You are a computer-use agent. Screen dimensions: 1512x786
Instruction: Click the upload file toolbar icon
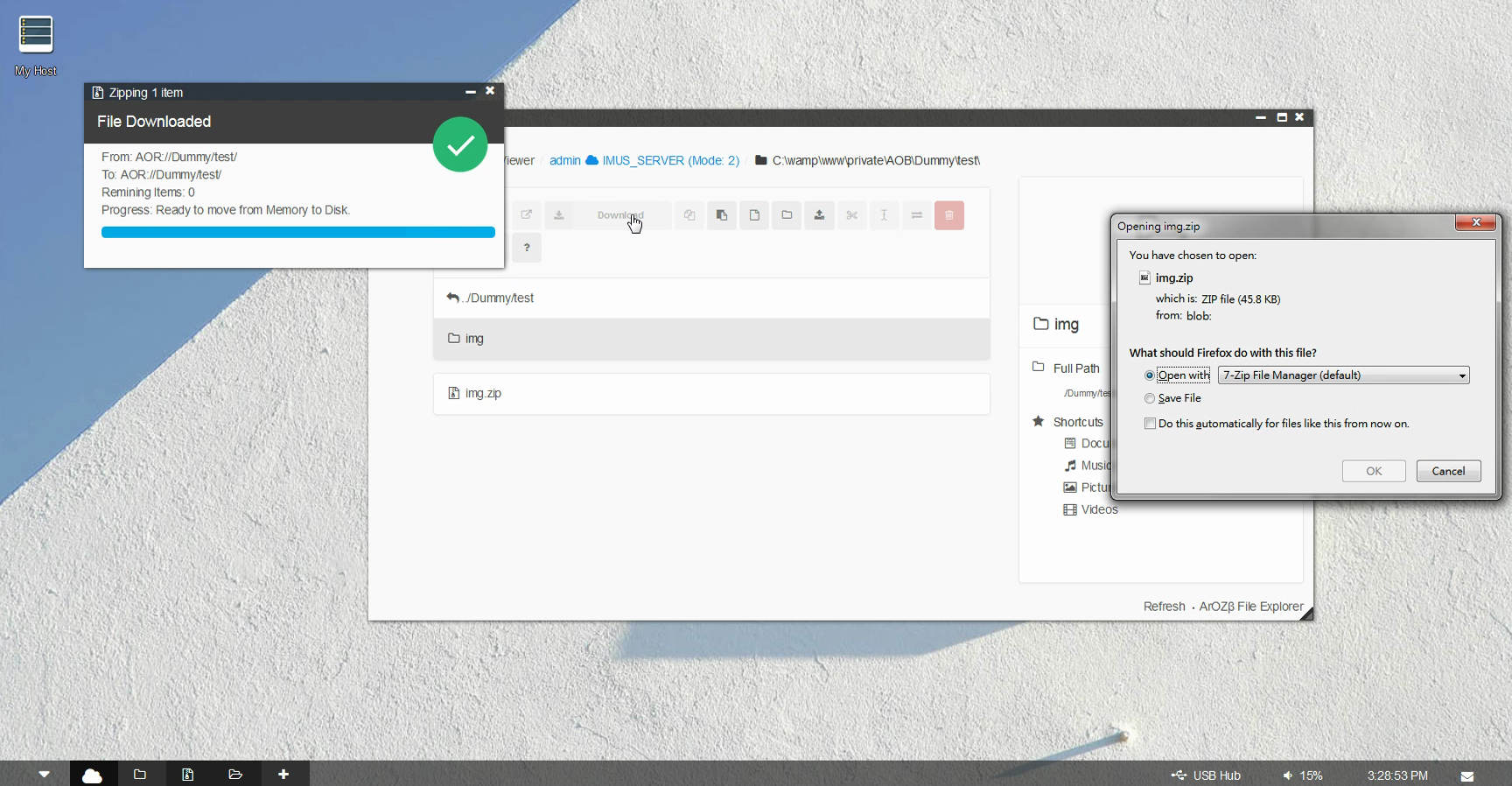click(819, 215)
